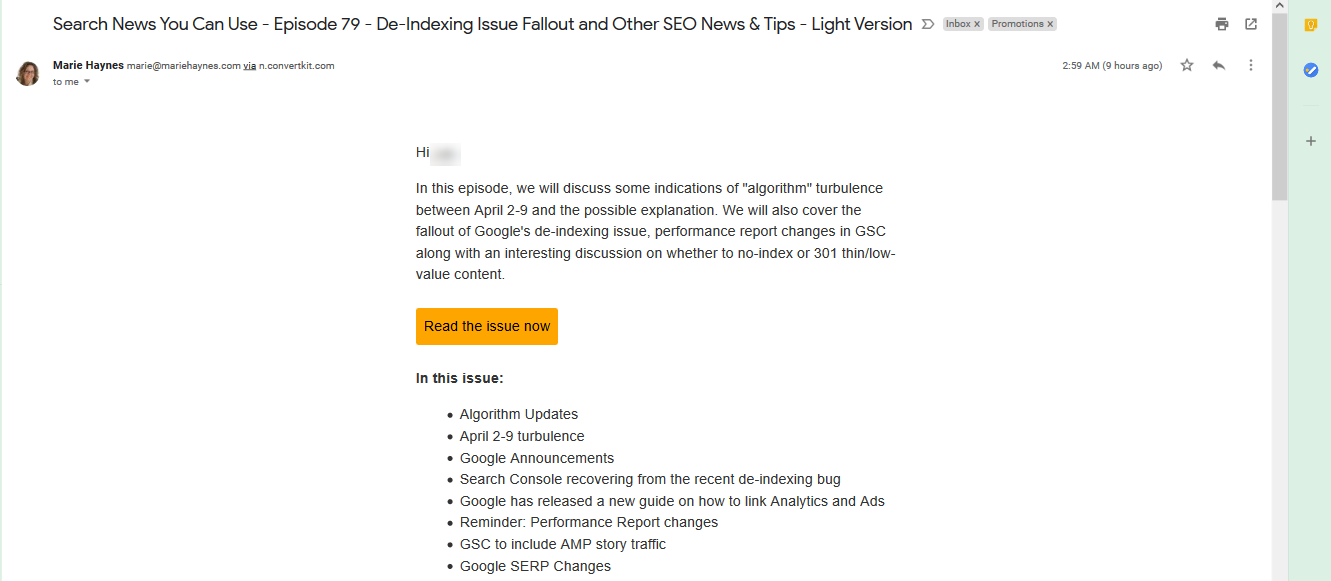This screenshot has width=1331, height=581.
Task: Open Google Keep in the side panel
Action: point(1310,25)
